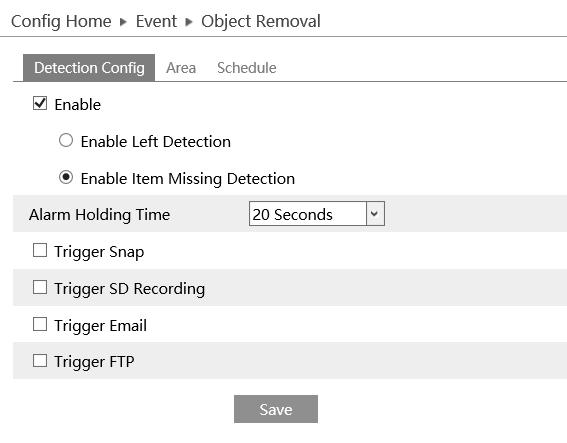The image size is (567, 443).
Task: Uncheck the Enable checkbox
Action: [x=40, y=103]
